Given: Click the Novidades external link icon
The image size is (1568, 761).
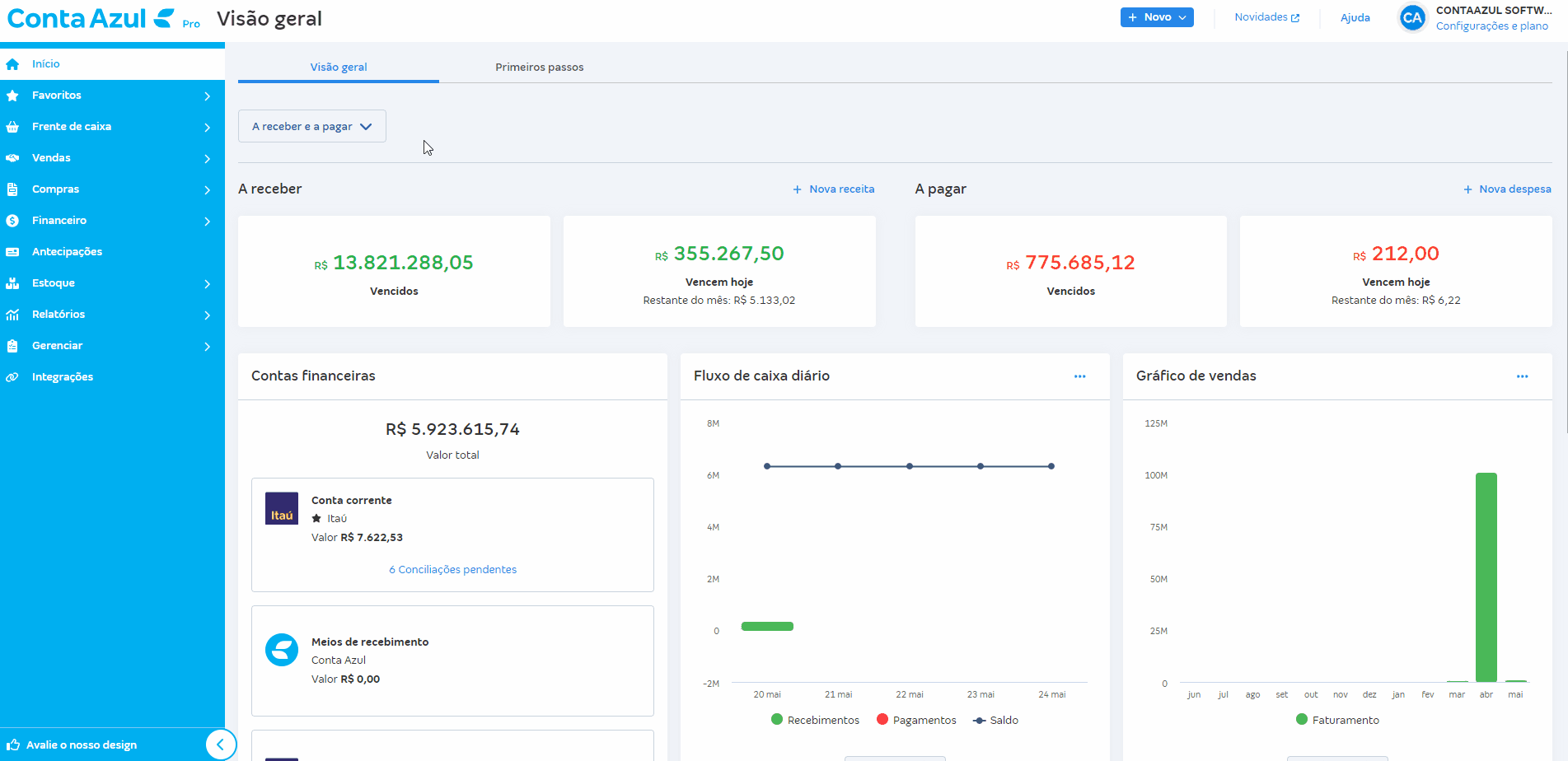Looking at the screenshot, I should pyautogui.click(x=1295, y=18).
